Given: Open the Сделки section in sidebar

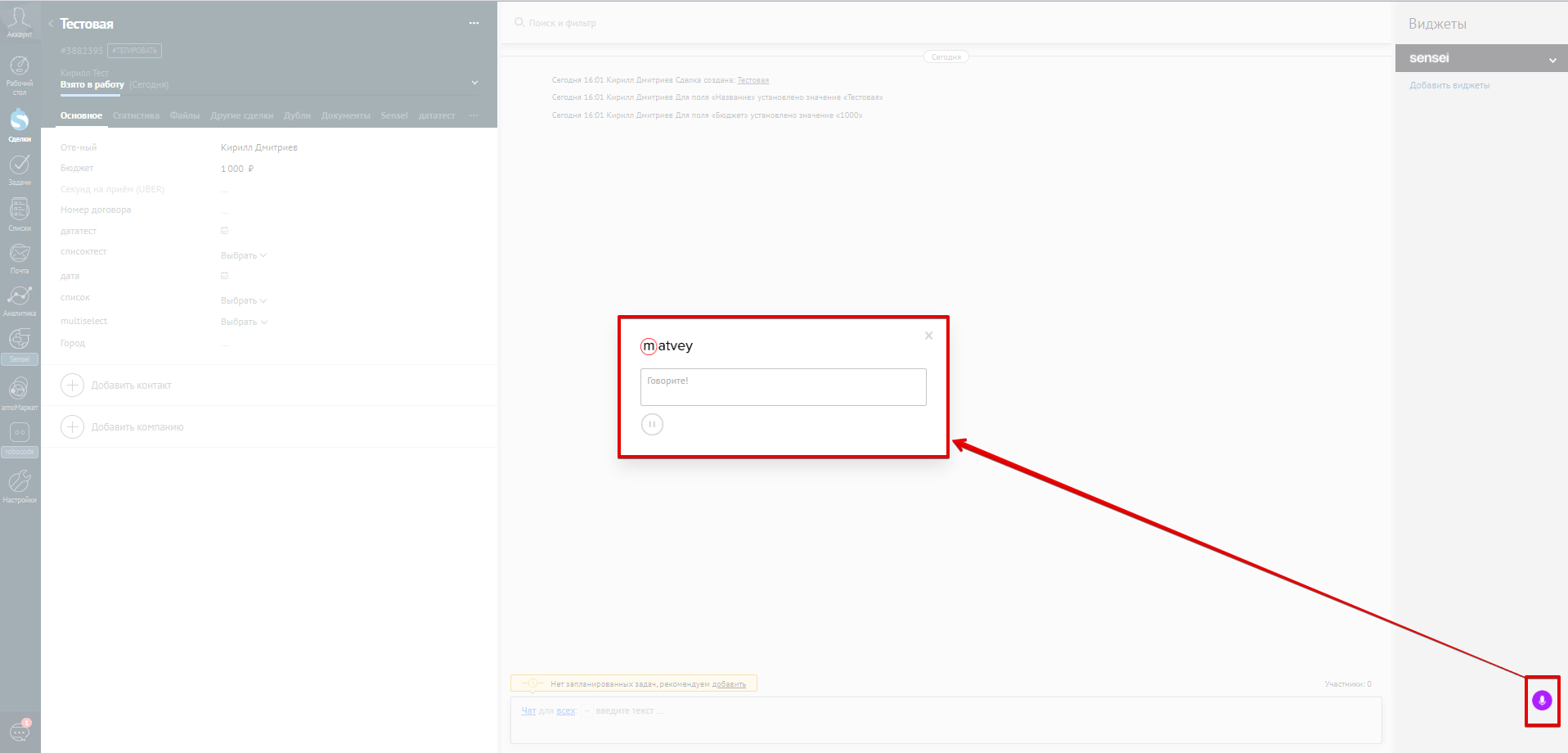Looking at the screenshot, I should [x=20, y=125].
